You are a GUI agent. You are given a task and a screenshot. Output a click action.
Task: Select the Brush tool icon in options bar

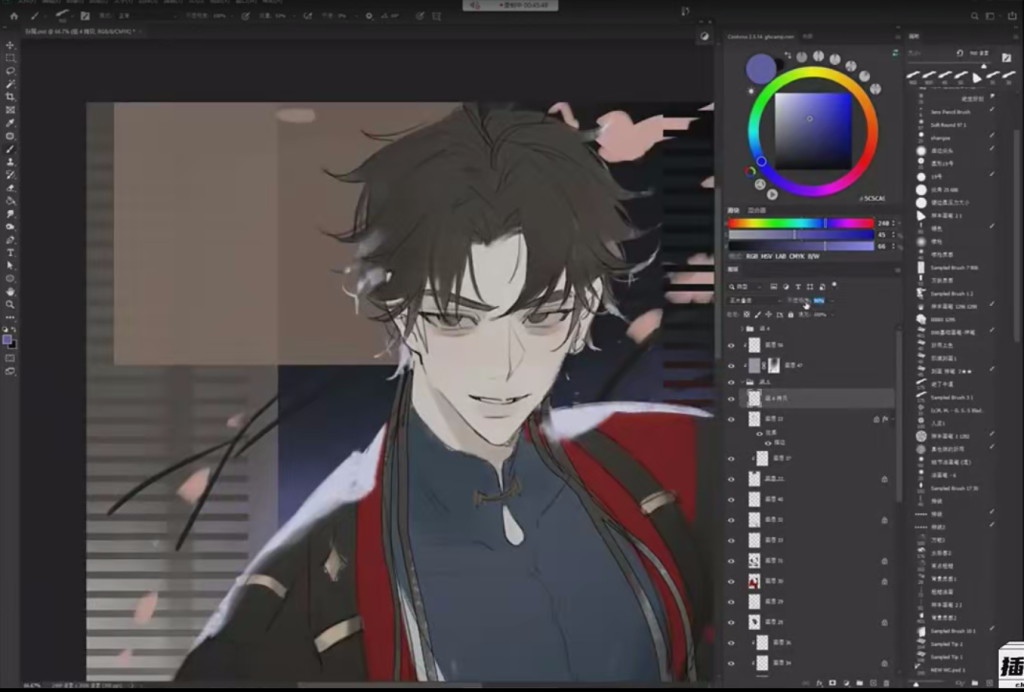pos(35,14)
